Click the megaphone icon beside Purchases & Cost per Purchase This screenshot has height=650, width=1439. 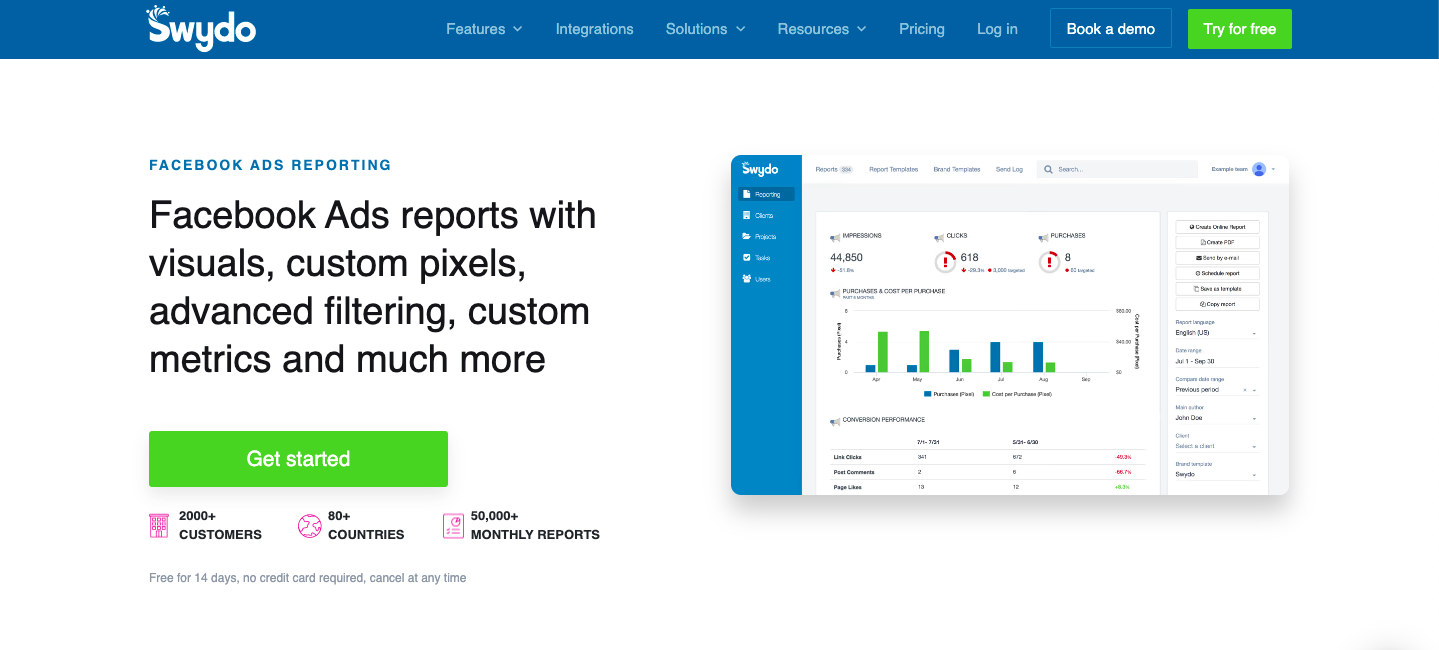point(835,294)
